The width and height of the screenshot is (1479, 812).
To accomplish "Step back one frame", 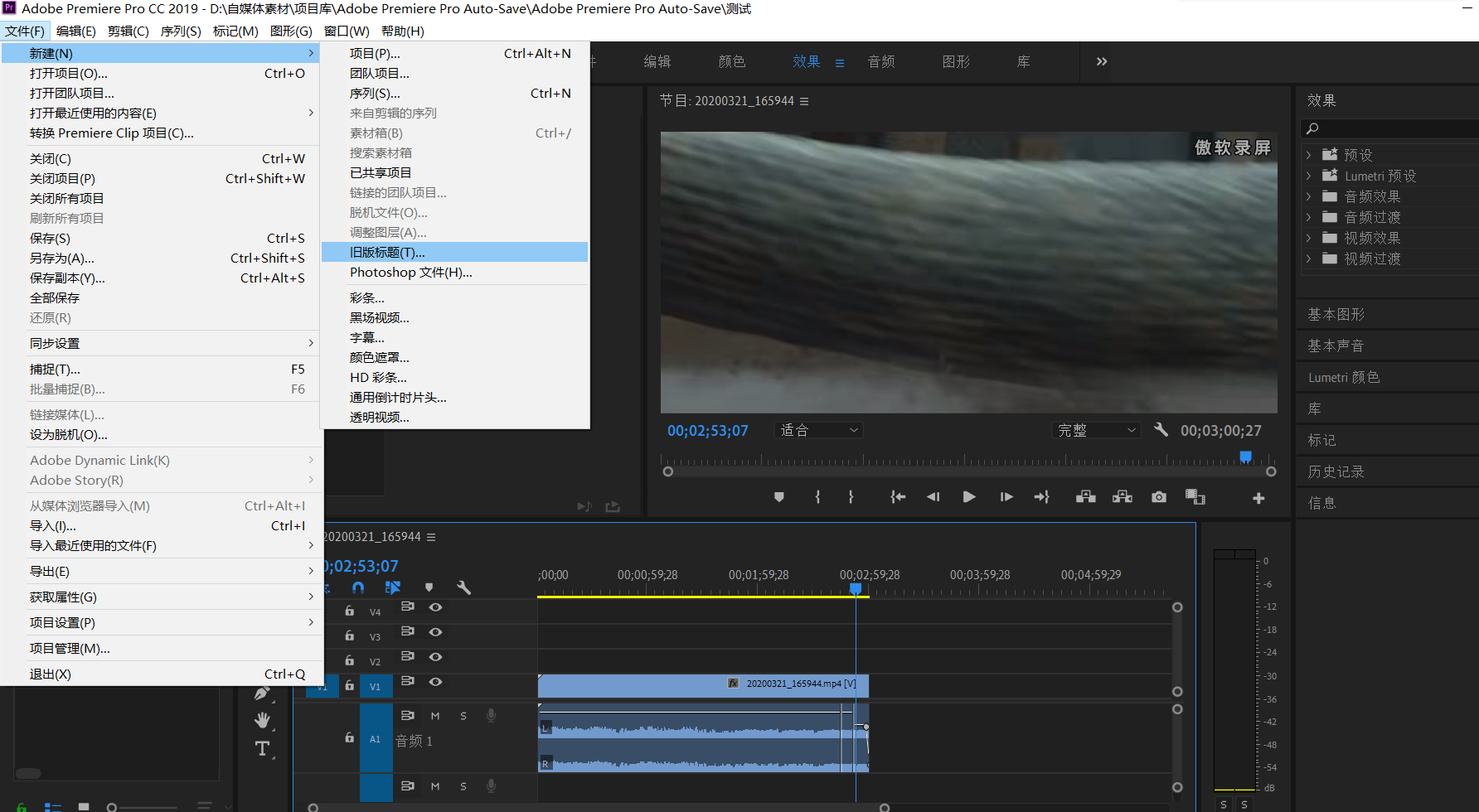I will click(933, 497).
